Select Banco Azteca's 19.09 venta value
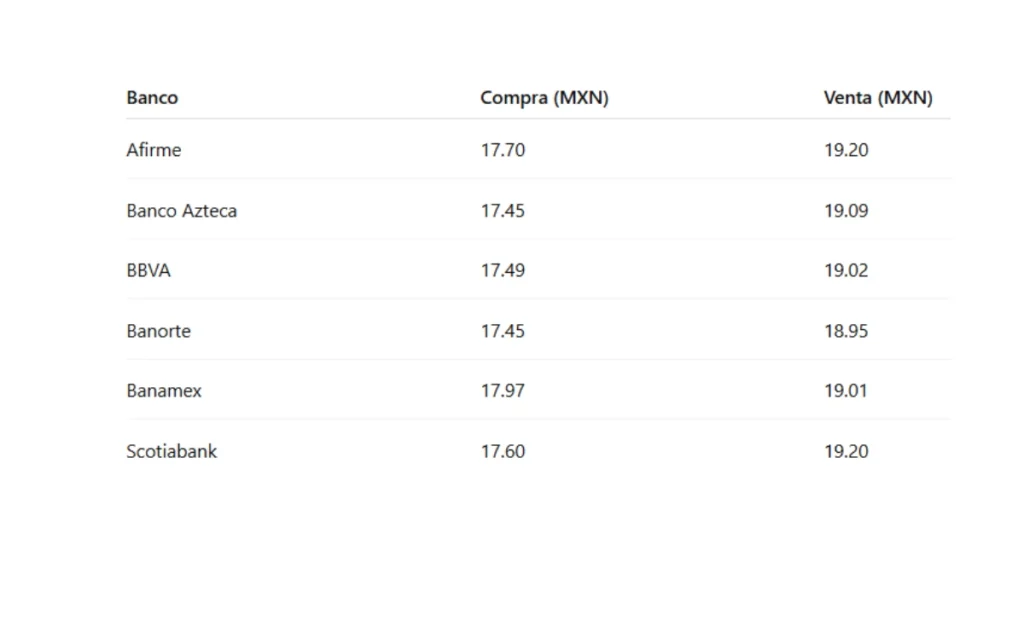 846,210
